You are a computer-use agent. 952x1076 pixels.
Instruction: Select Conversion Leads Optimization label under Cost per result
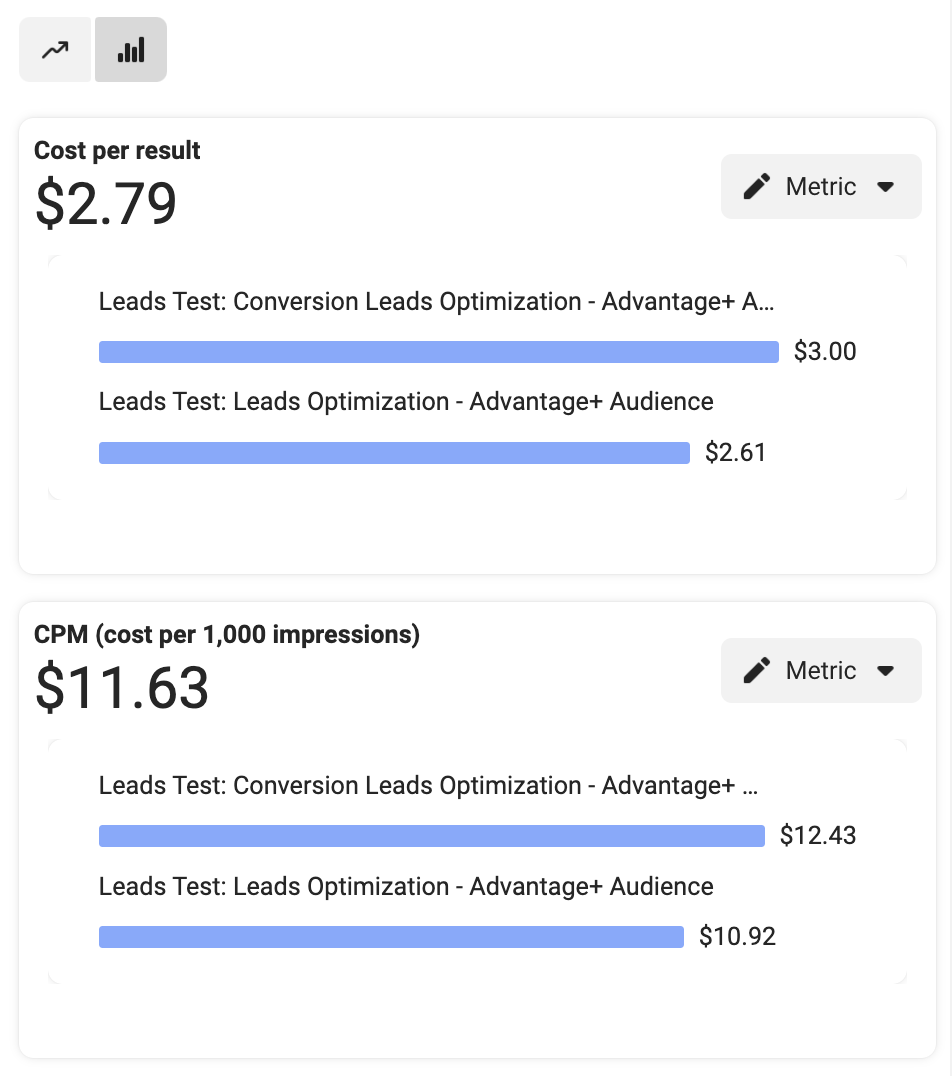[x=437, y=302]
